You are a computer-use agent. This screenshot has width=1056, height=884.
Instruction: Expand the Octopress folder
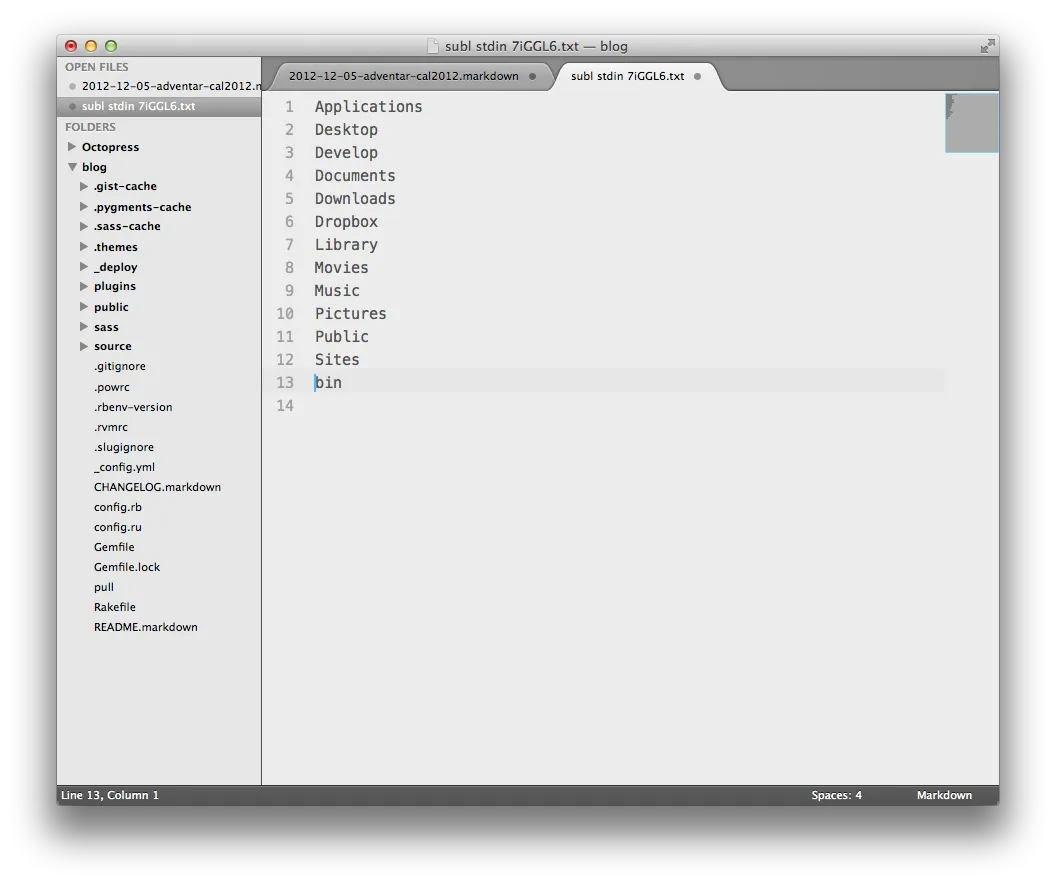pos(72,147)
